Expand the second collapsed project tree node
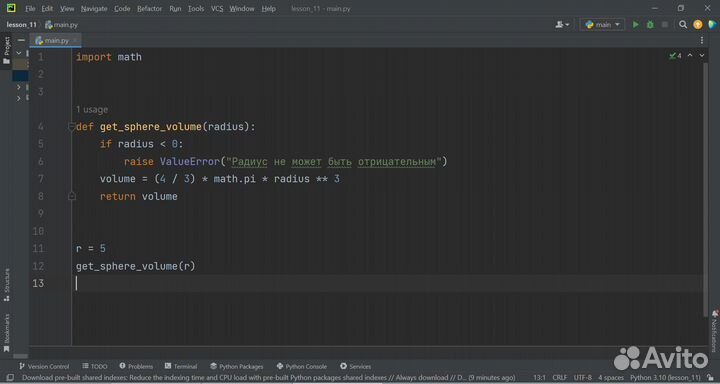 [x=18, y=98]
